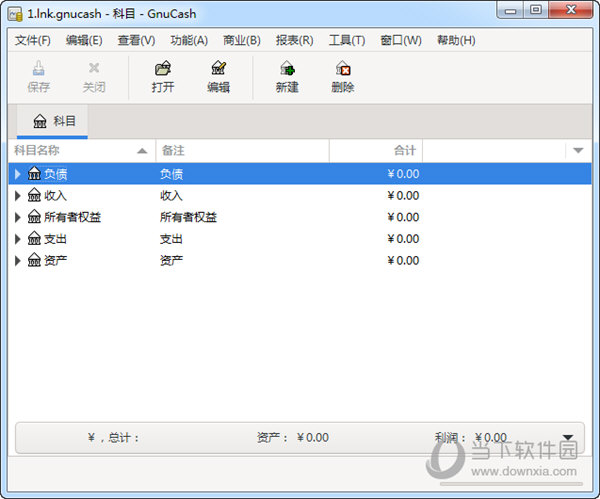Expand the 支出 account tree
This screenshot has height=499, width=600.
click(x=18, y=239)
